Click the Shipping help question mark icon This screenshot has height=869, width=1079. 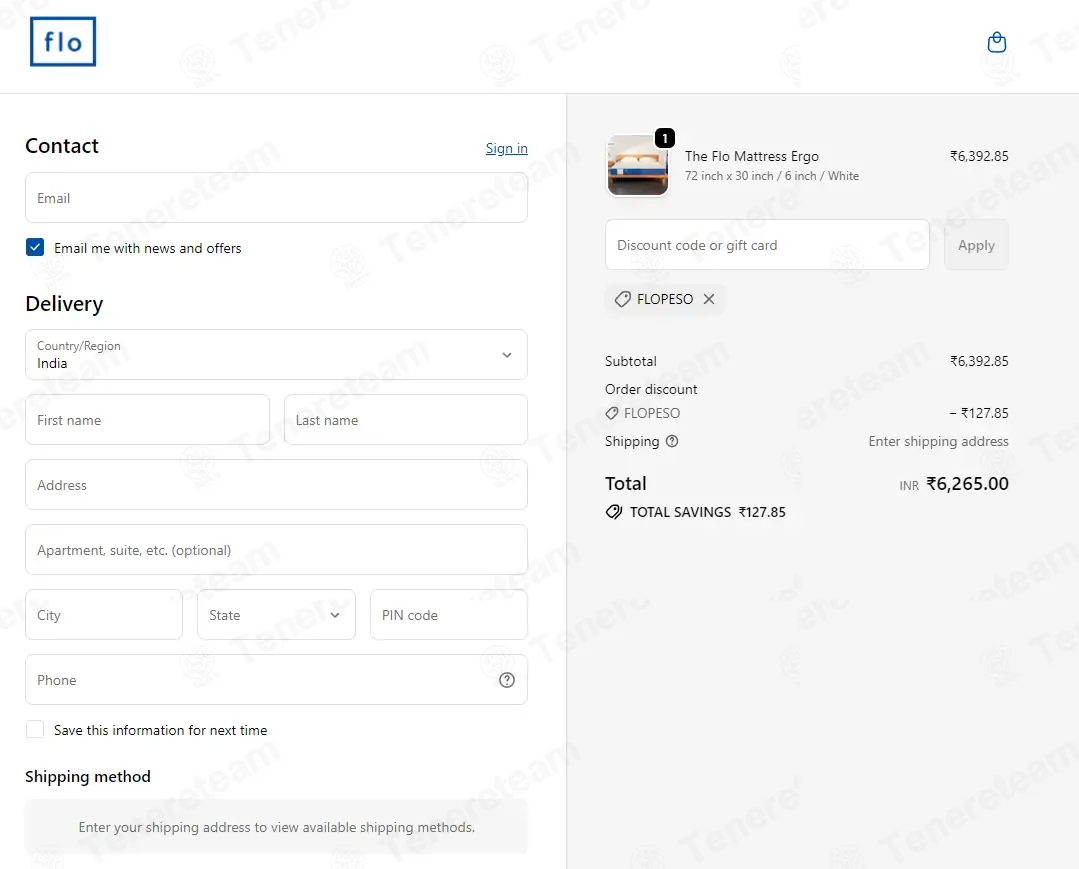672,441
